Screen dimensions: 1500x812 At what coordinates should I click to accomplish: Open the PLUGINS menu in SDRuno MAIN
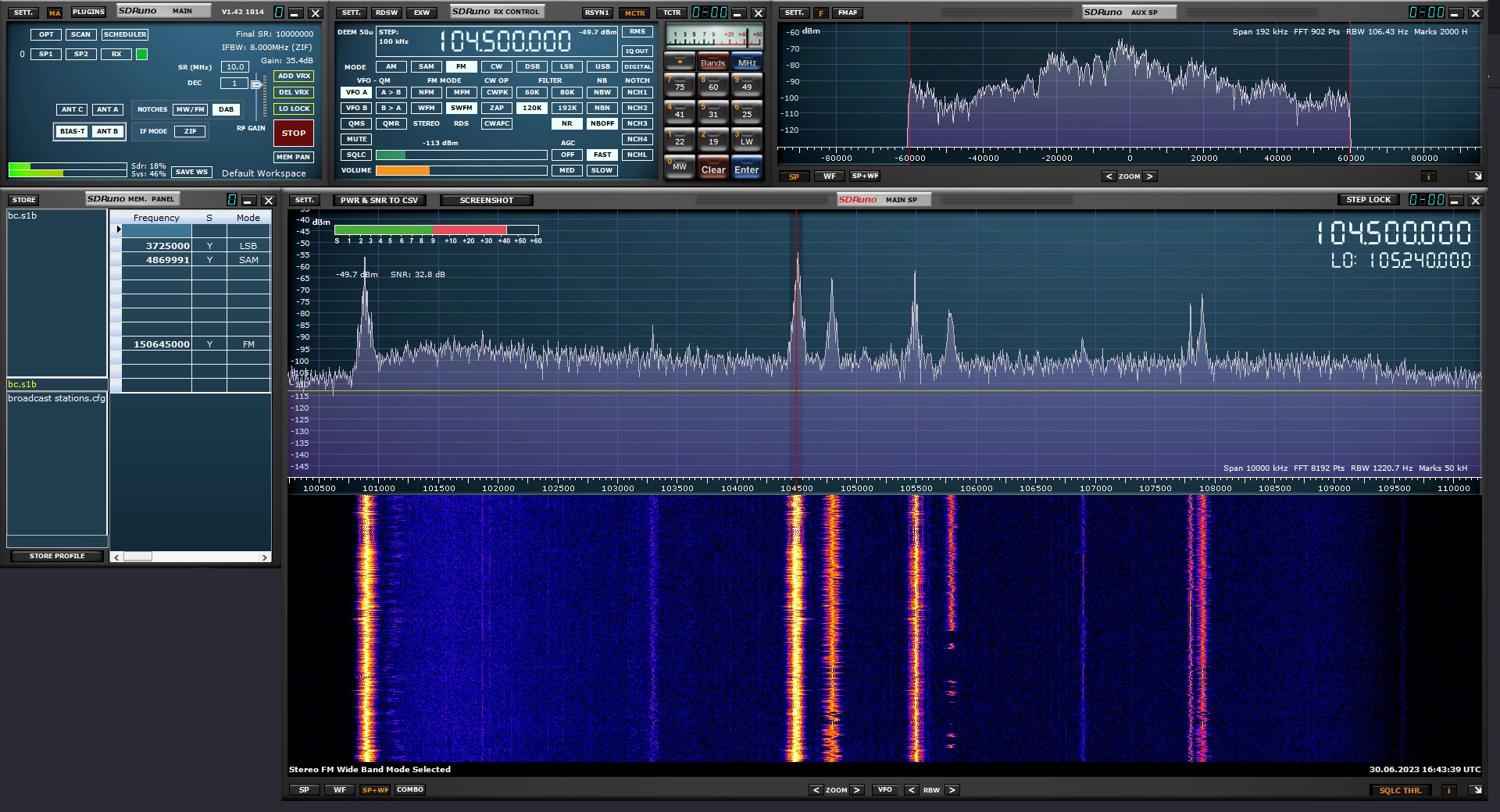click(88, 12)
